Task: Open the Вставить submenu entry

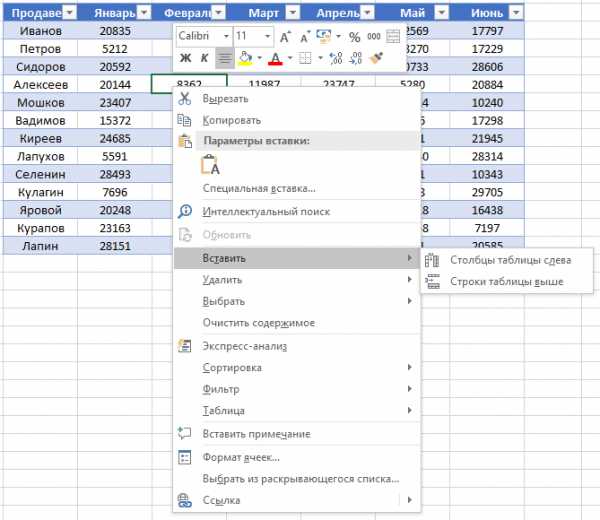Action: [x=297, y=258]
